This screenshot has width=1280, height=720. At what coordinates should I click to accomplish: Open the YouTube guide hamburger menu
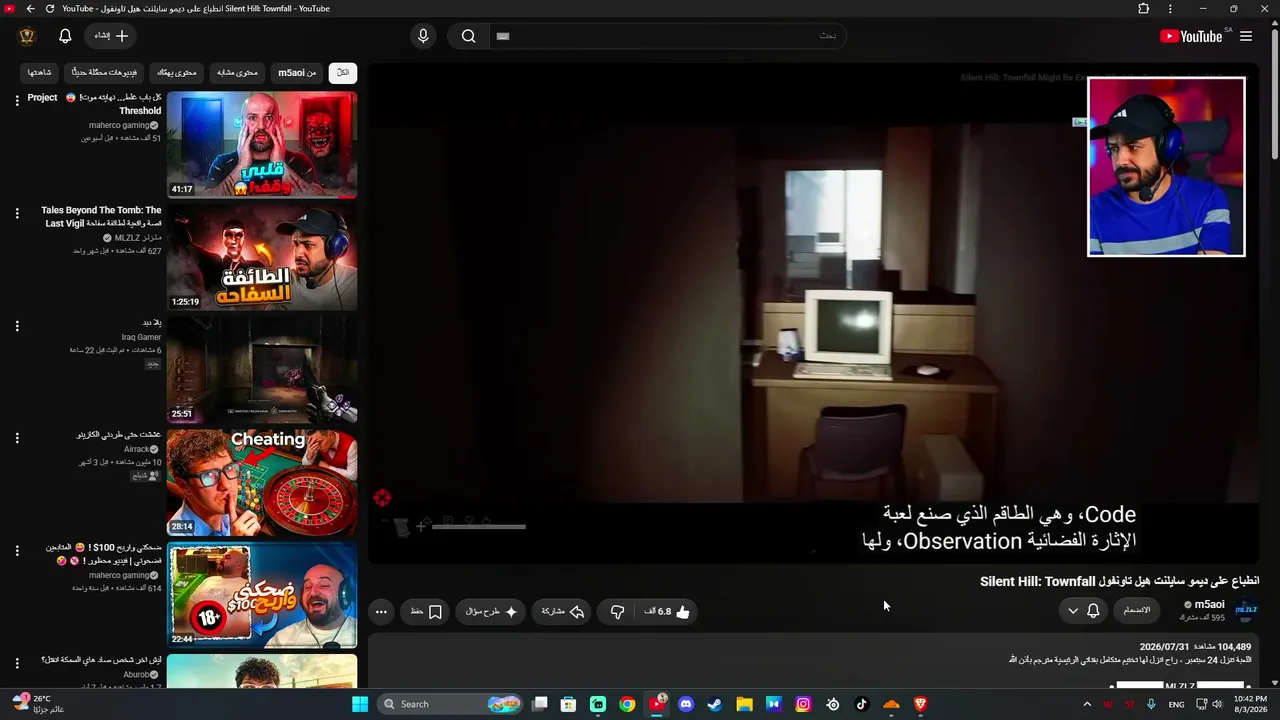pos(1246,36)
